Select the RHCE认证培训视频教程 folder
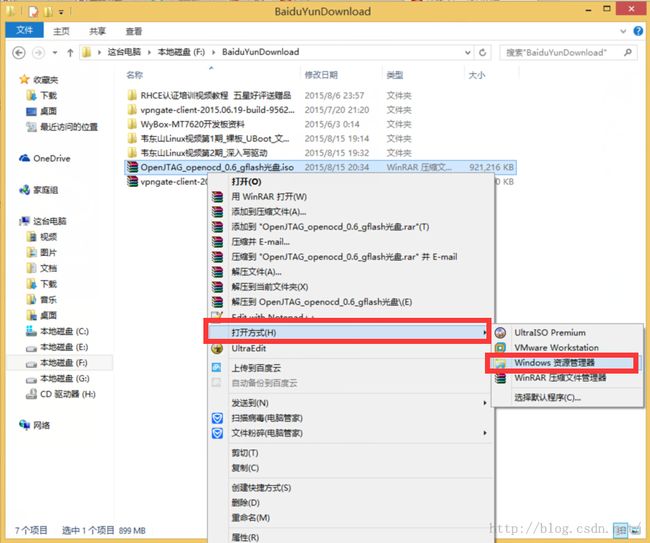Screen dimensions: 650x543 pos(216,95)
